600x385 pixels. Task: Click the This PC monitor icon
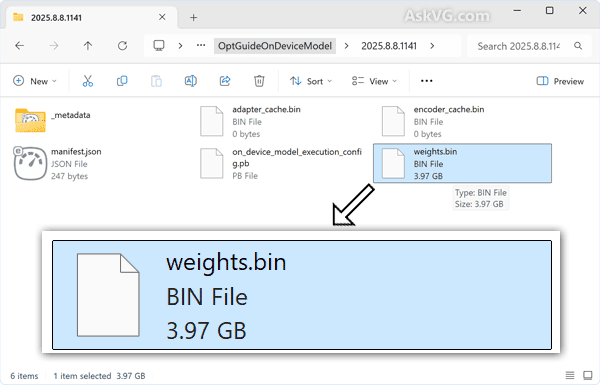tap(159, 46)
